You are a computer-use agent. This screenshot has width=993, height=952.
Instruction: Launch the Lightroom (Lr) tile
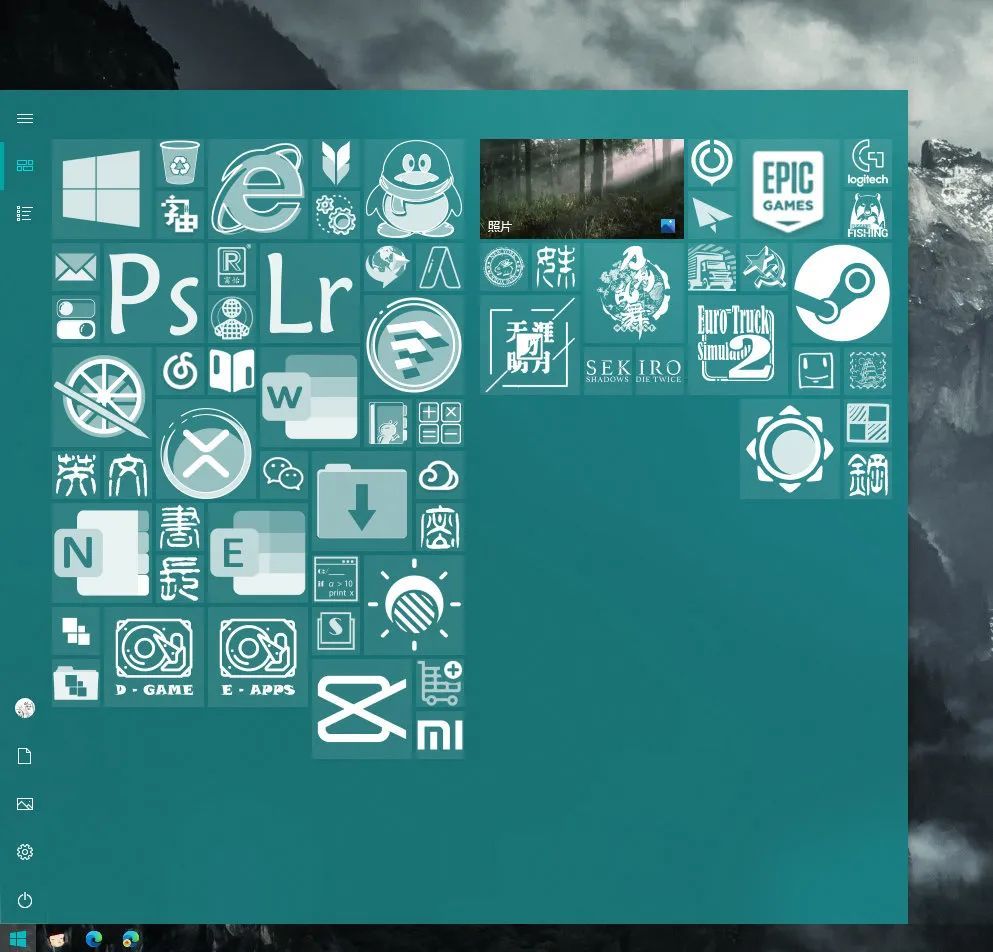click(310, 293)
